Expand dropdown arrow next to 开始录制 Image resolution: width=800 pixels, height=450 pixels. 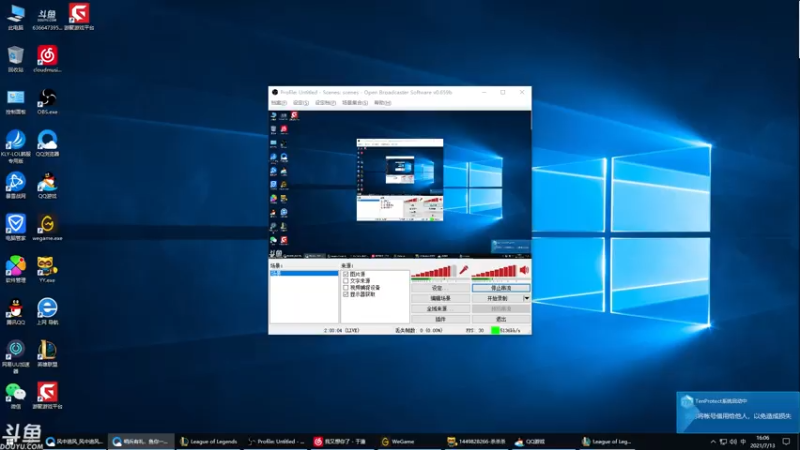527,298
